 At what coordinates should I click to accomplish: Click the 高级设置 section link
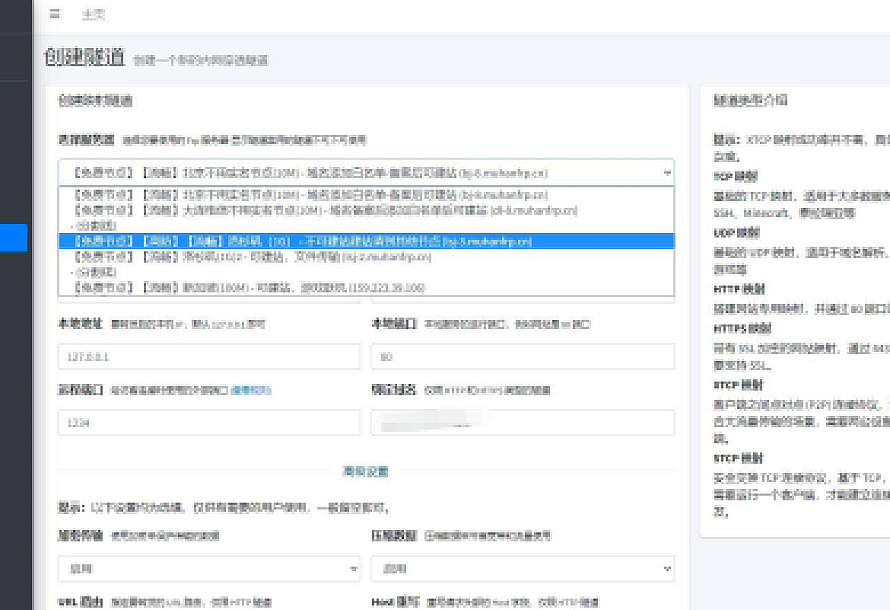tap(365, 471)
